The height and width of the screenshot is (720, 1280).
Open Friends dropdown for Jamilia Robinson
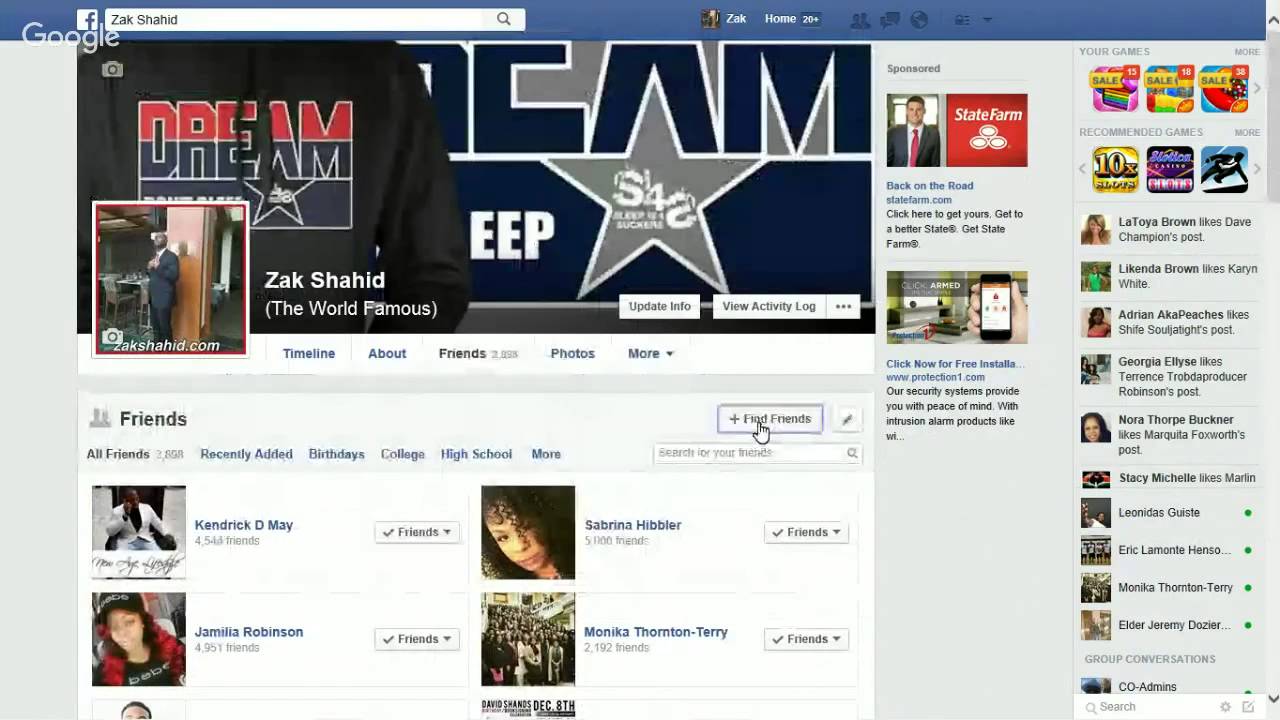pyautogui.click(x=417, y=639)
